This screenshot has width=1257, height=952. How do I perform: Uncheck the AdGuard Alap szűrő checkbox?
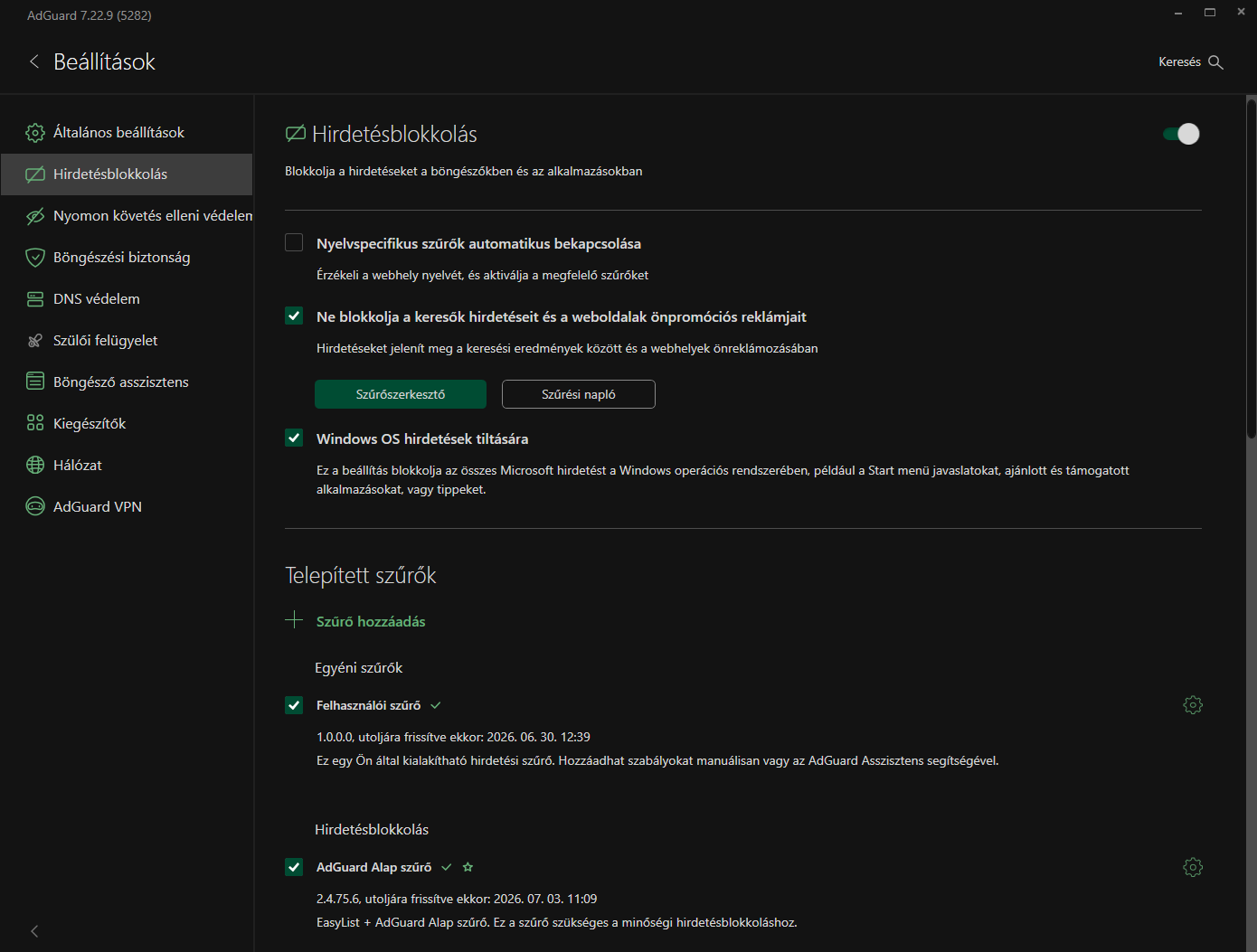click(294, 867)
